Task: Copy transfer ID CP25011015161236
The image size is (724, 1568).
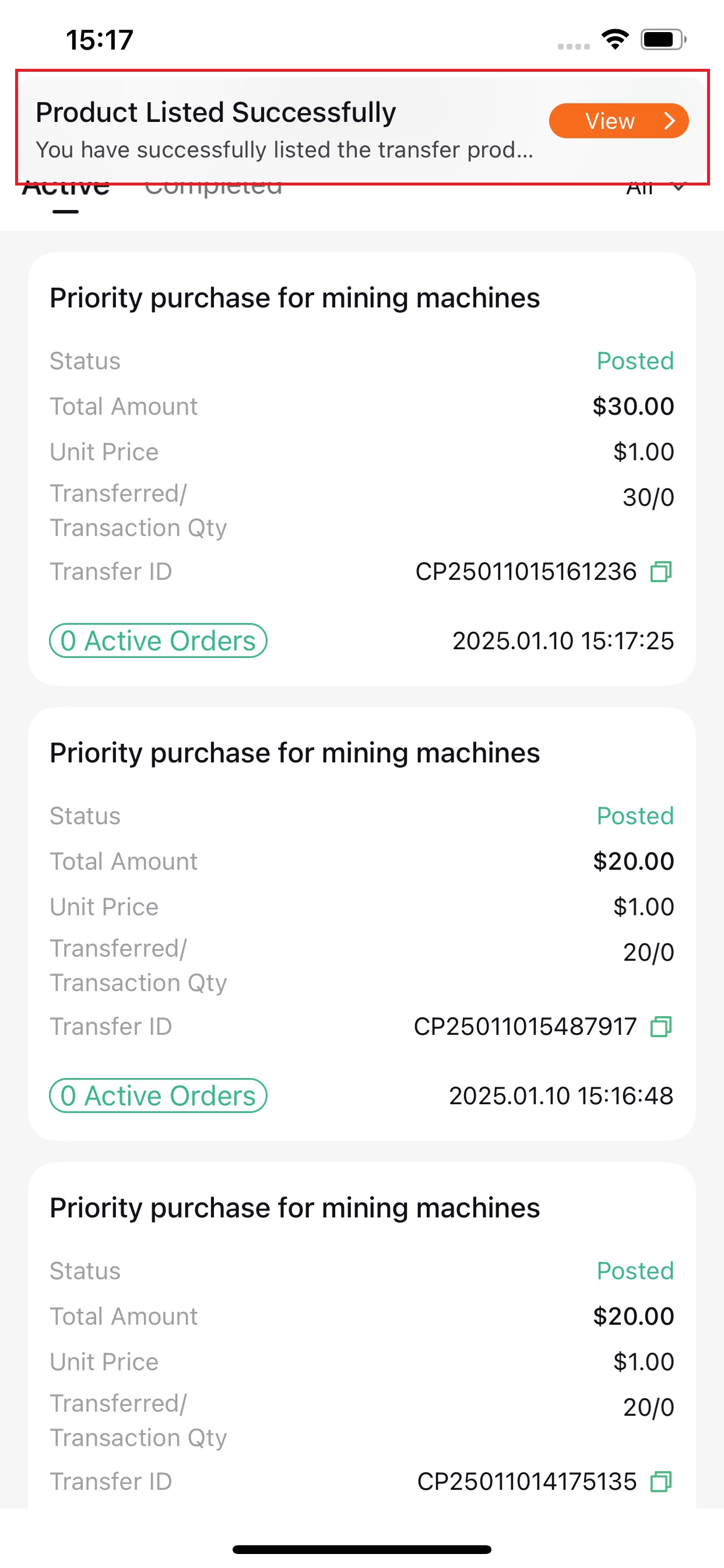Action: [660, 572]
